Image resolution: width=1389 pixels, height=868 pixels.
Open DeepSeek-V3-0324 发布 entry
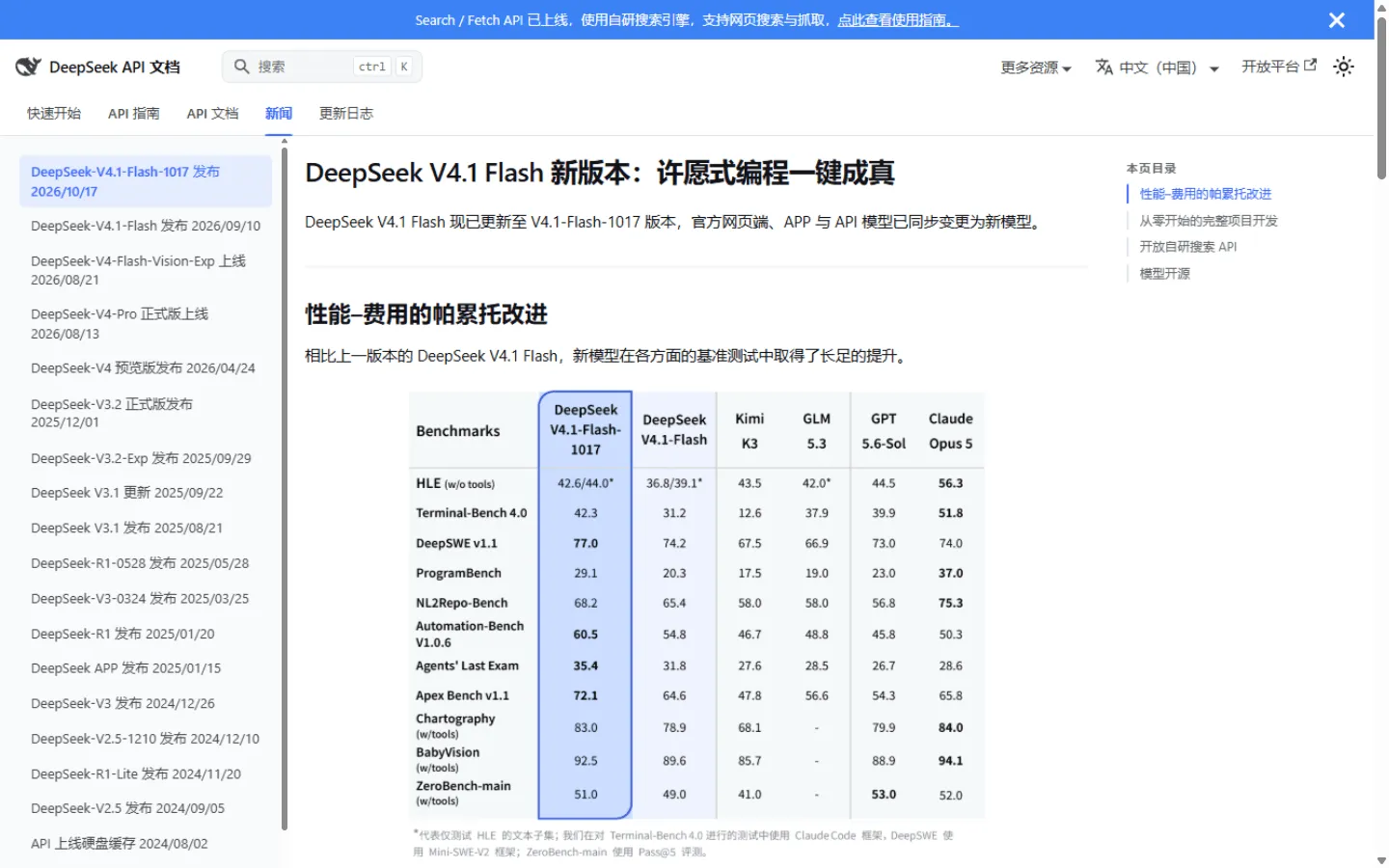[x=146, y=599]
